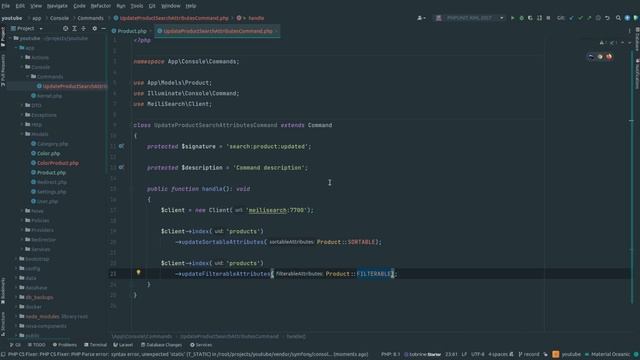The width and height of the screenshot is (640, 360).
Task: Preview in the first floating browser icon
Action: coord(591,57)
